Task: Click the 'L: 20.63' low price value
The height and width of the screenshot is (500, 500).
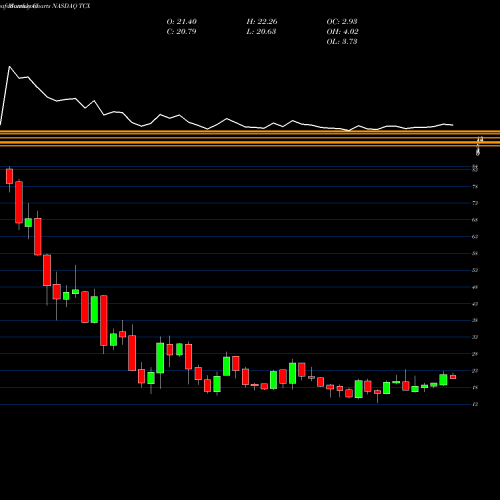Action: click(x=261, y=32)
